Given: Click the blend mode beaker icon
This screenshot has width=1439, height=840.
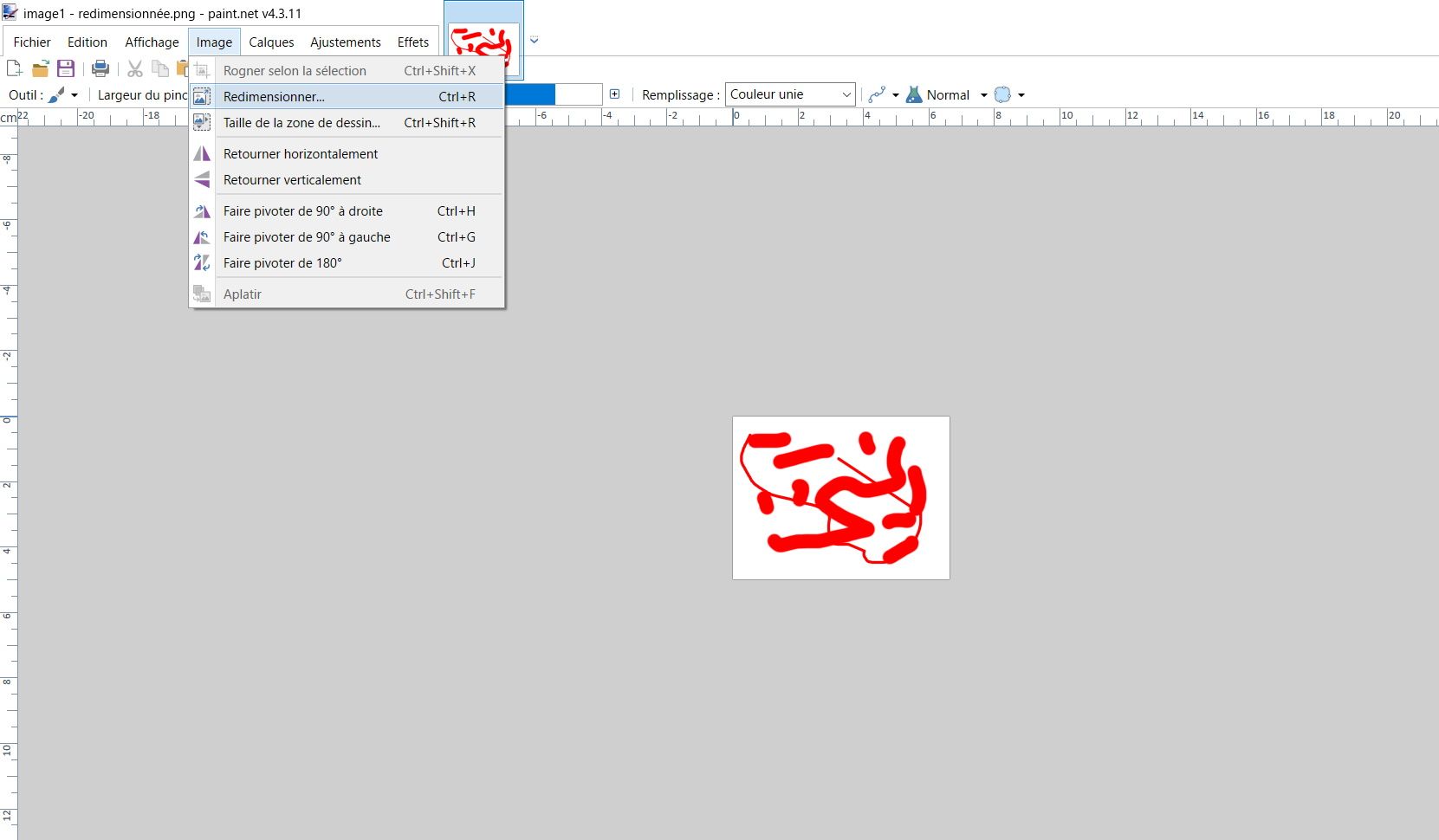Looking at the screenshot, I should click(915, 94).
